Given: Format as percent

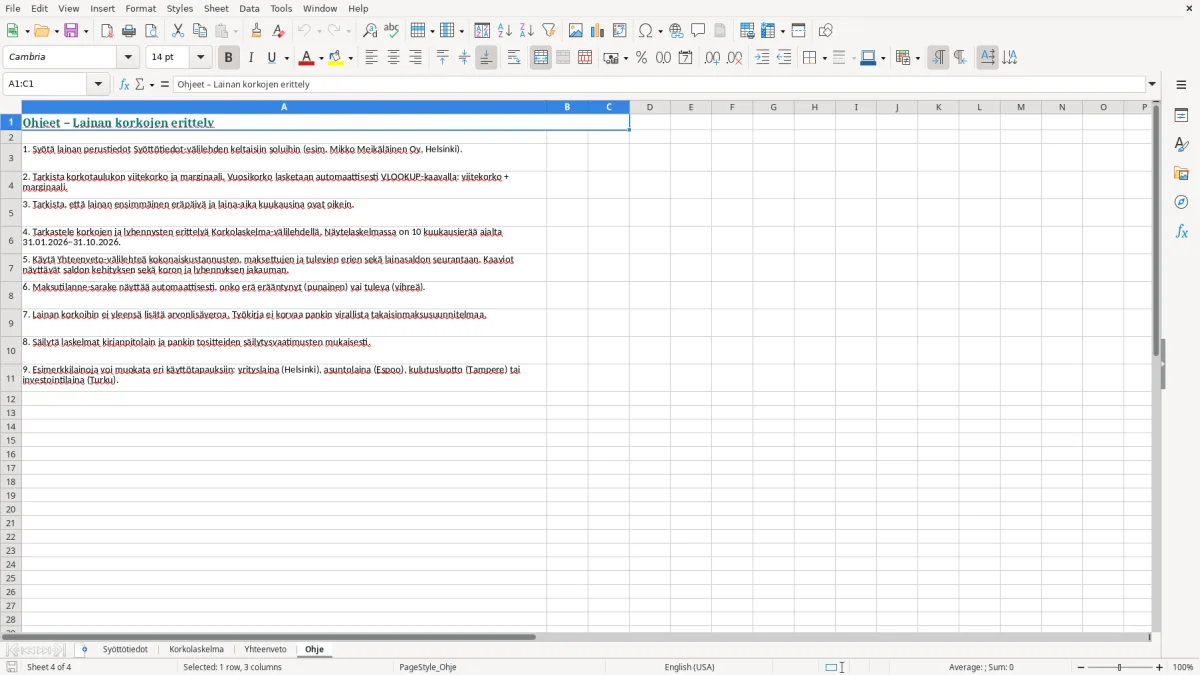Looking at the screenshot, I should point(642,58).
